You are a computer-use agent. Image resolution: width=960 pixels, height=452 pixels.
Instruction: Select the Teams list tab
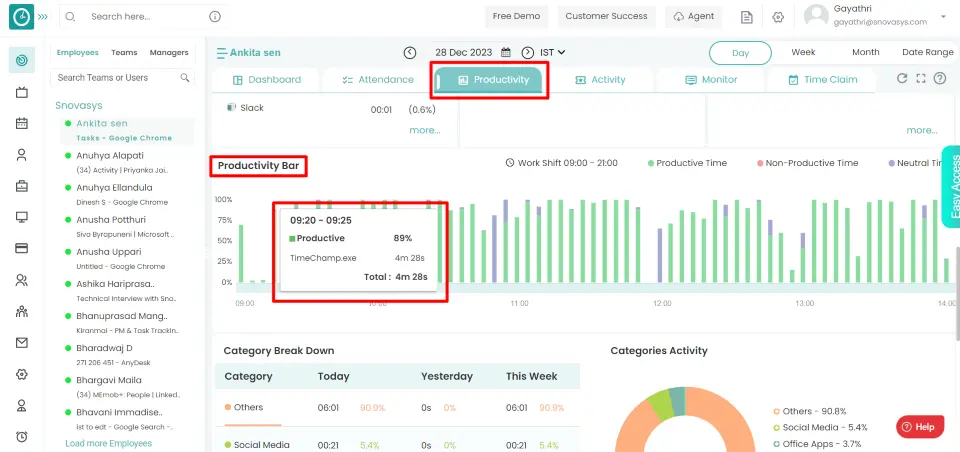tap(124, 53)
